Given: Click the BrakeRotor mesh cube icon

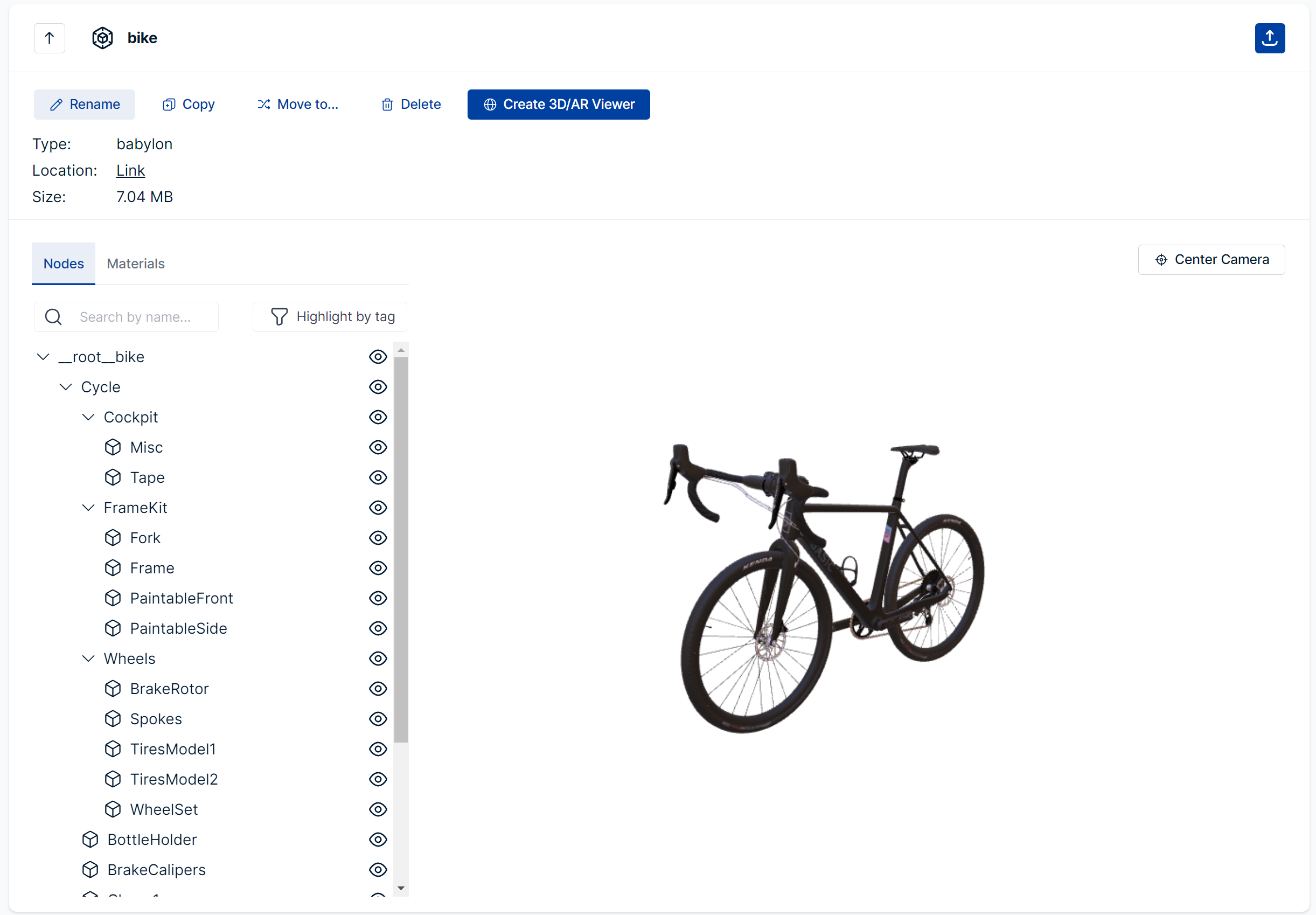Looking at the screenshot, I should (x=113, y=689).
